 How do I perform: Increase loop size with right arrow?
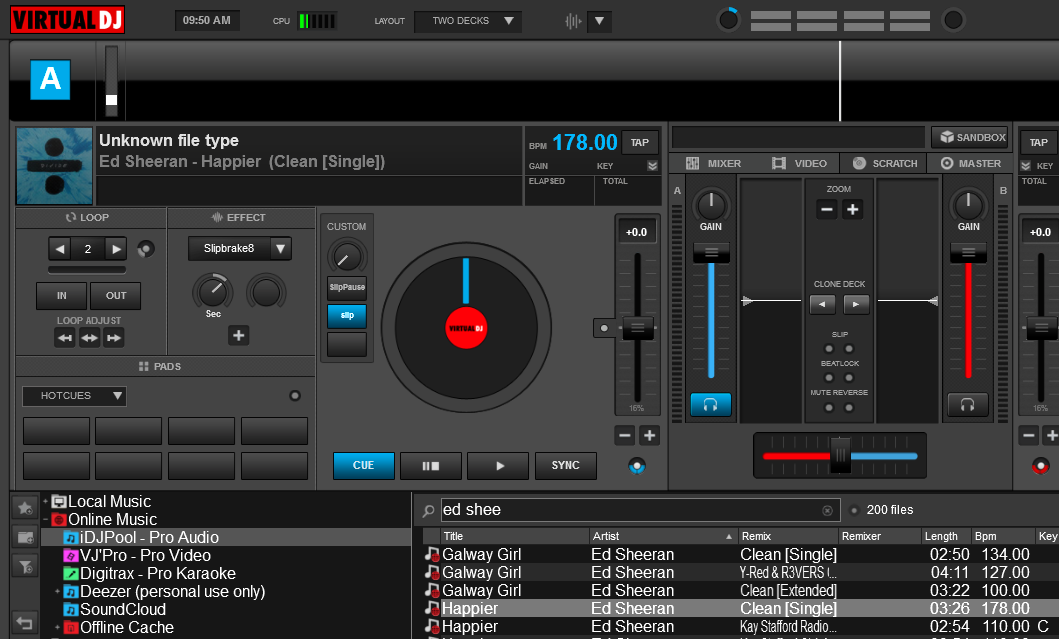coord(116,249)
